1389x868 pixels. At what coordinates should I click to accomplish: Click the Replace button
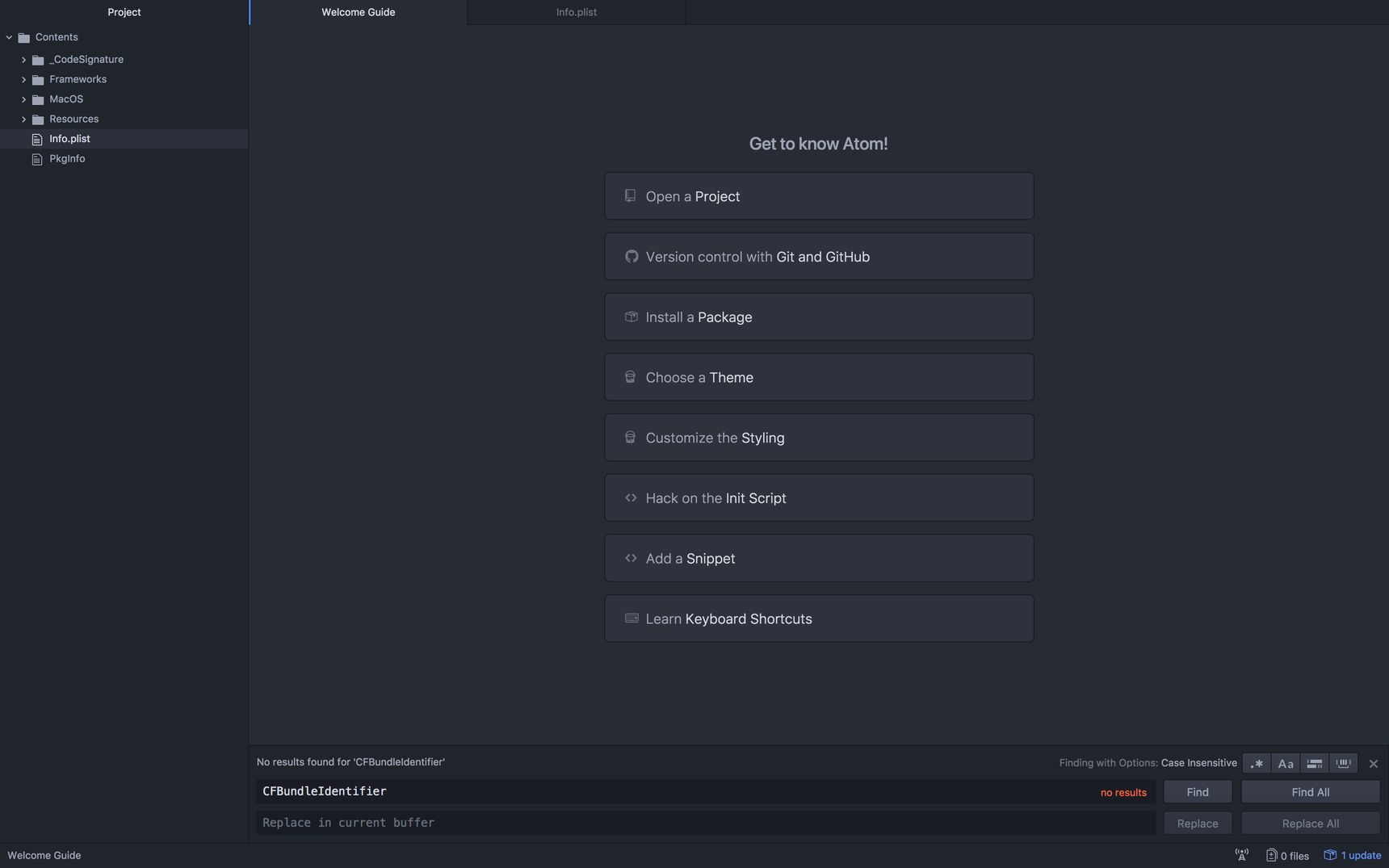point(1198,824)
